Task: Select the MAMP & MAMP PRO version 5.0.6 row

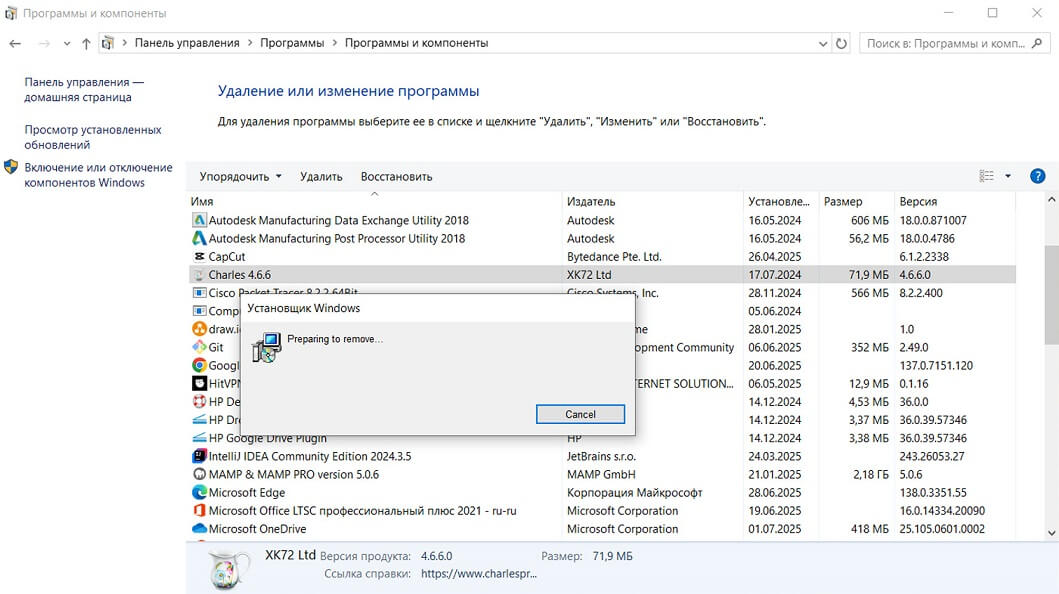Action: (x=602, y=475)
